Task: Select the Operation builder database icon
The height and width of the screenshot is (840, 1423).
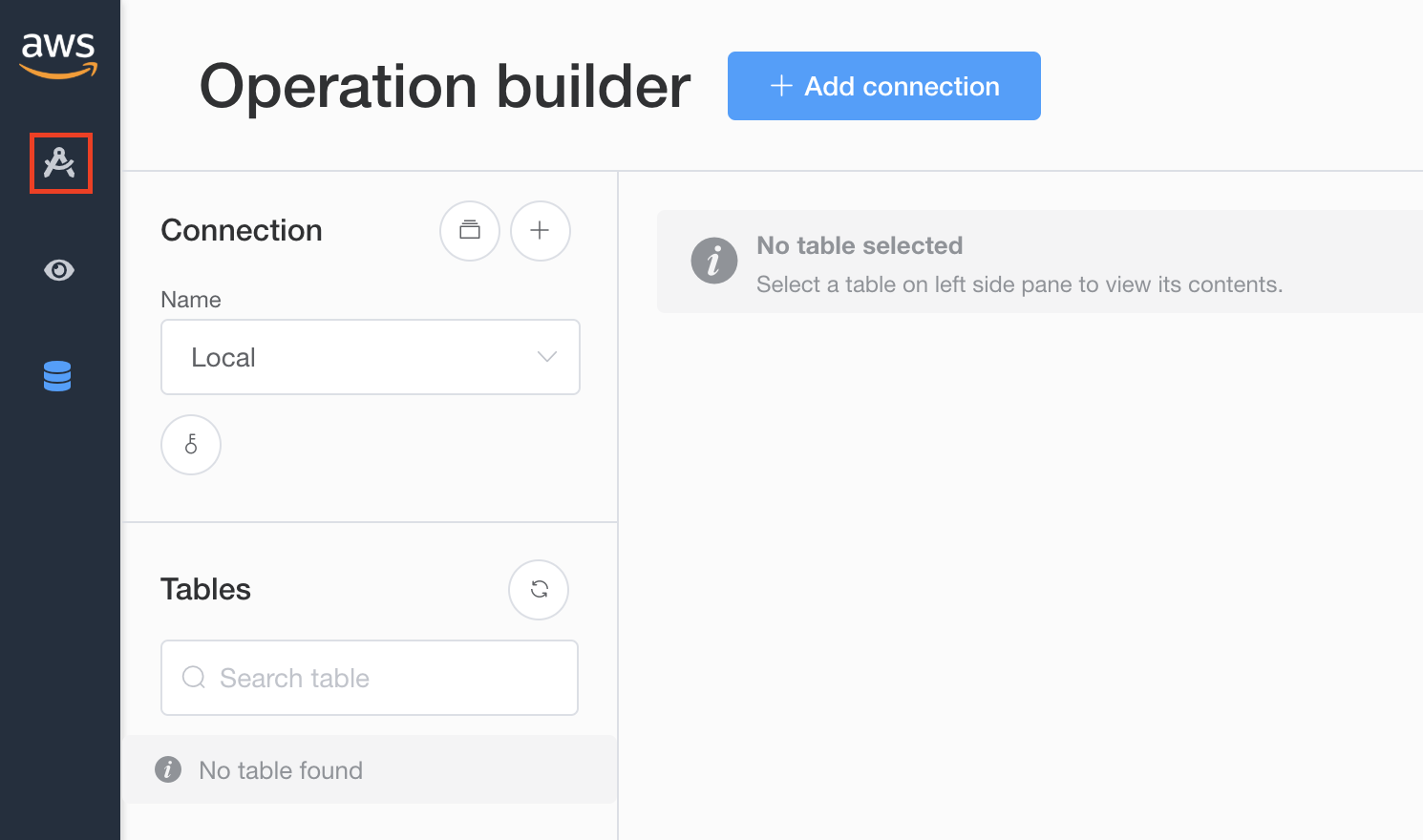Action: [57, 376]
